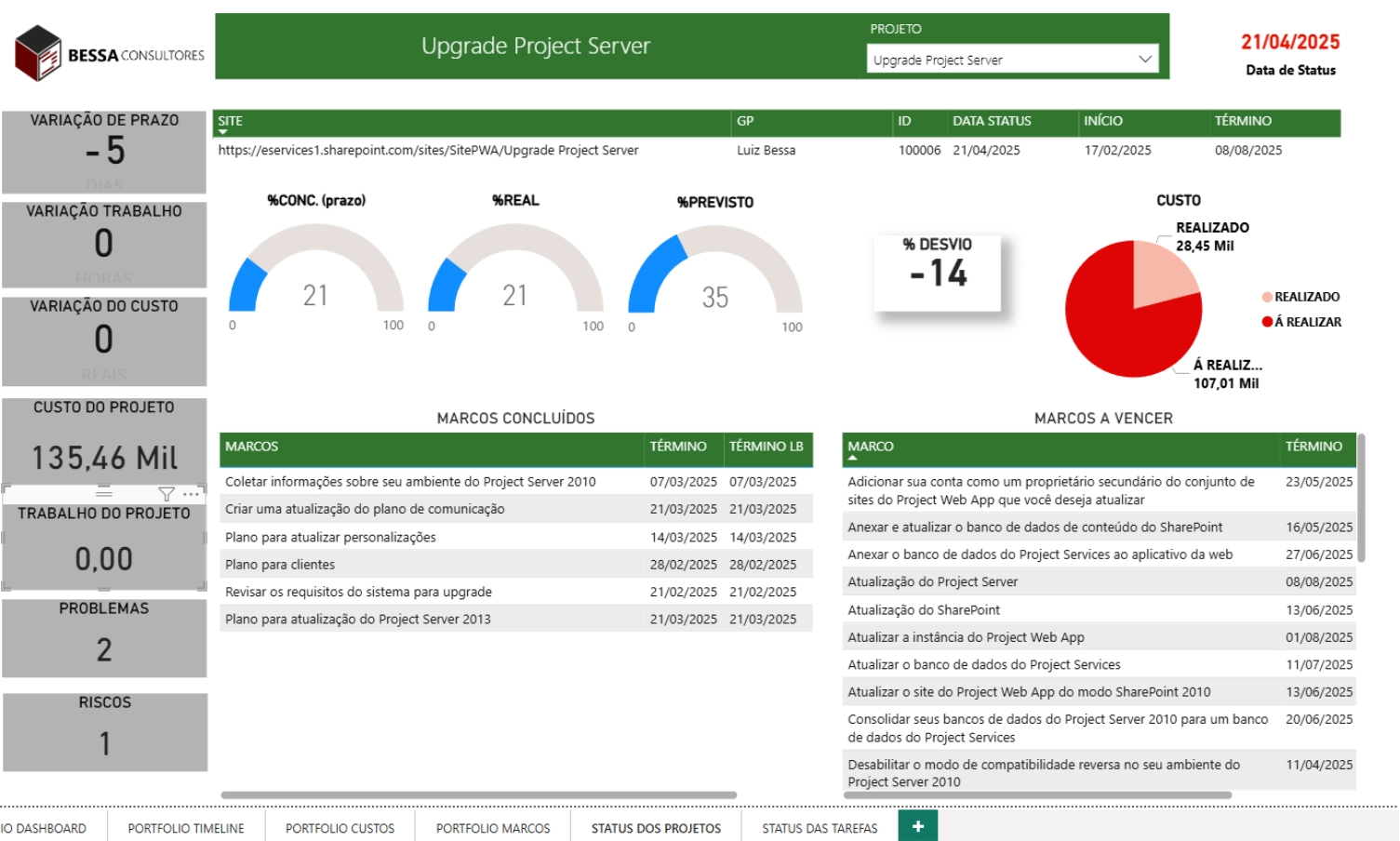This screenshot has height=841, width=1400.
Task: Click Marcos a Vencer horizontal scrollbar
Action: click(1037, 795)
